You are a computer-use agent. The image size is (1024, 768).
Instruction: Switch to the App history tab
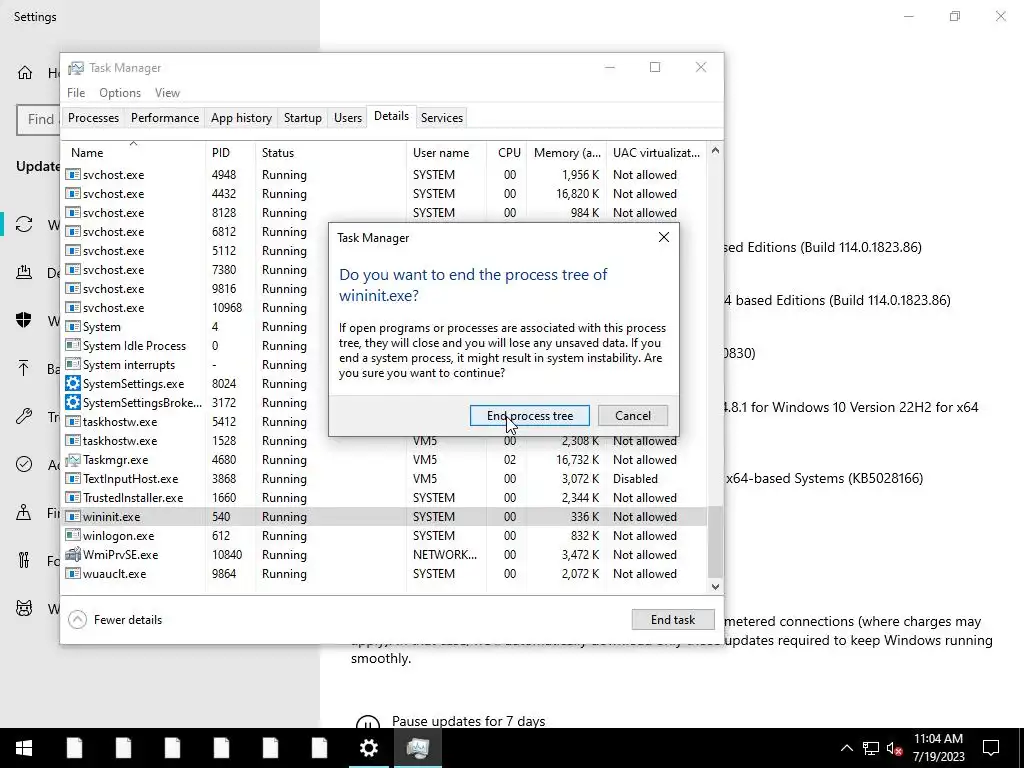click(241, 118)
